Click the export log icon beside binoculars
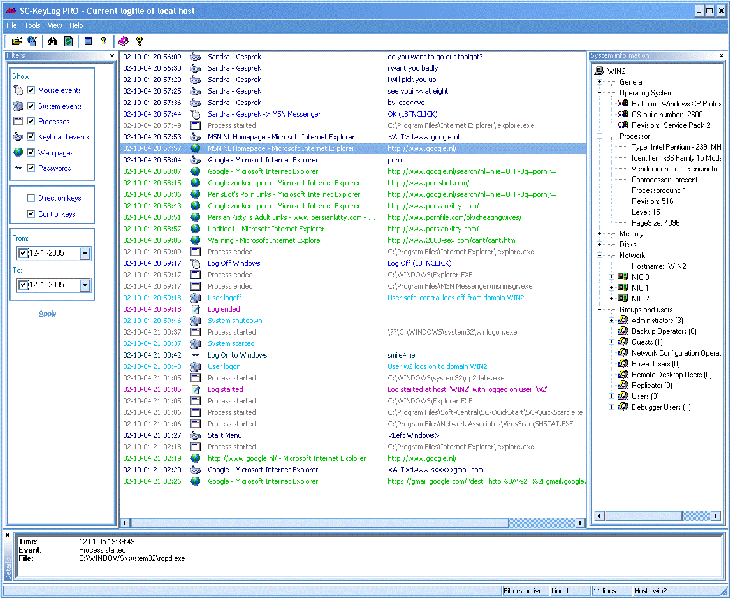 pyautogui.click(x=68, y=41)
